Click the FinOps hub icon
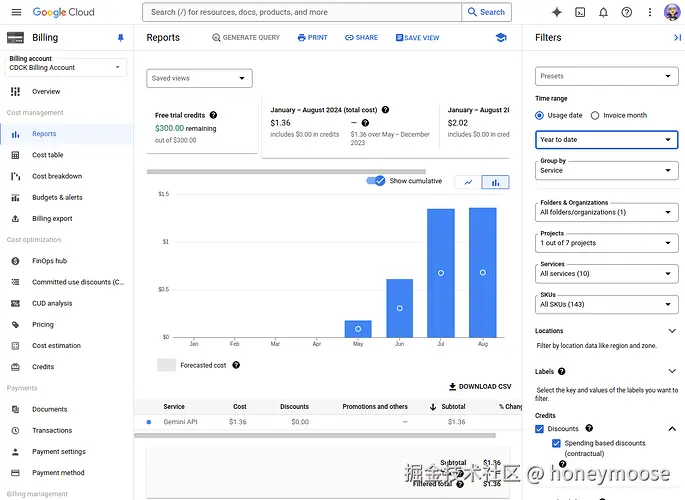The height and width of the screenshot is (500, 685). coord(15,261)
